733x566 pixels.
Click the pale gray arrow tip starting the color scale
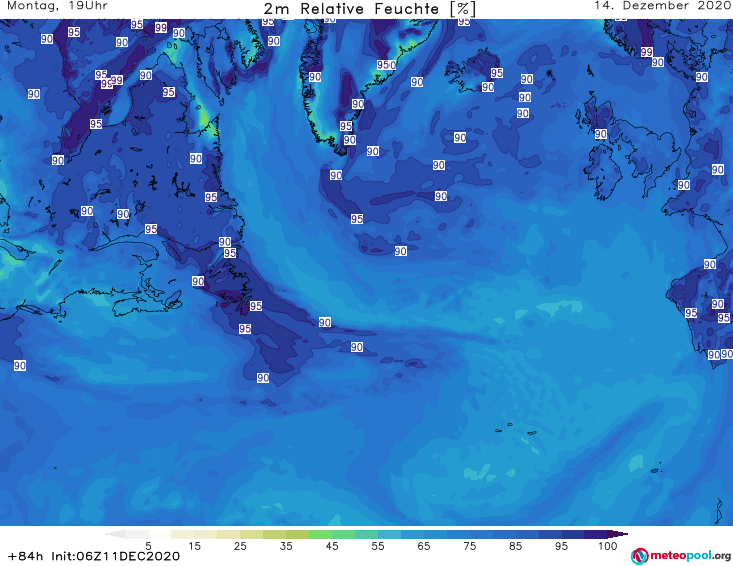pyautogui.click(x=115, y=534)
